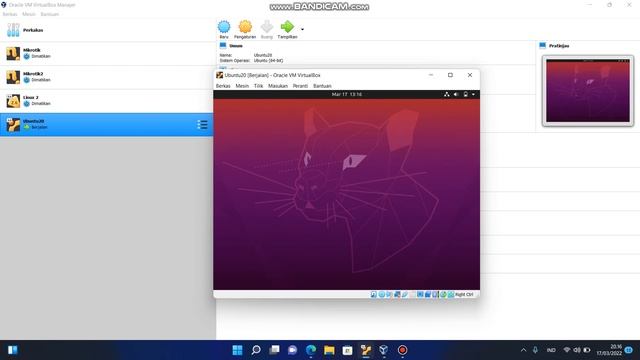Open File Explorer from taskbar

[x=329, y=350]
